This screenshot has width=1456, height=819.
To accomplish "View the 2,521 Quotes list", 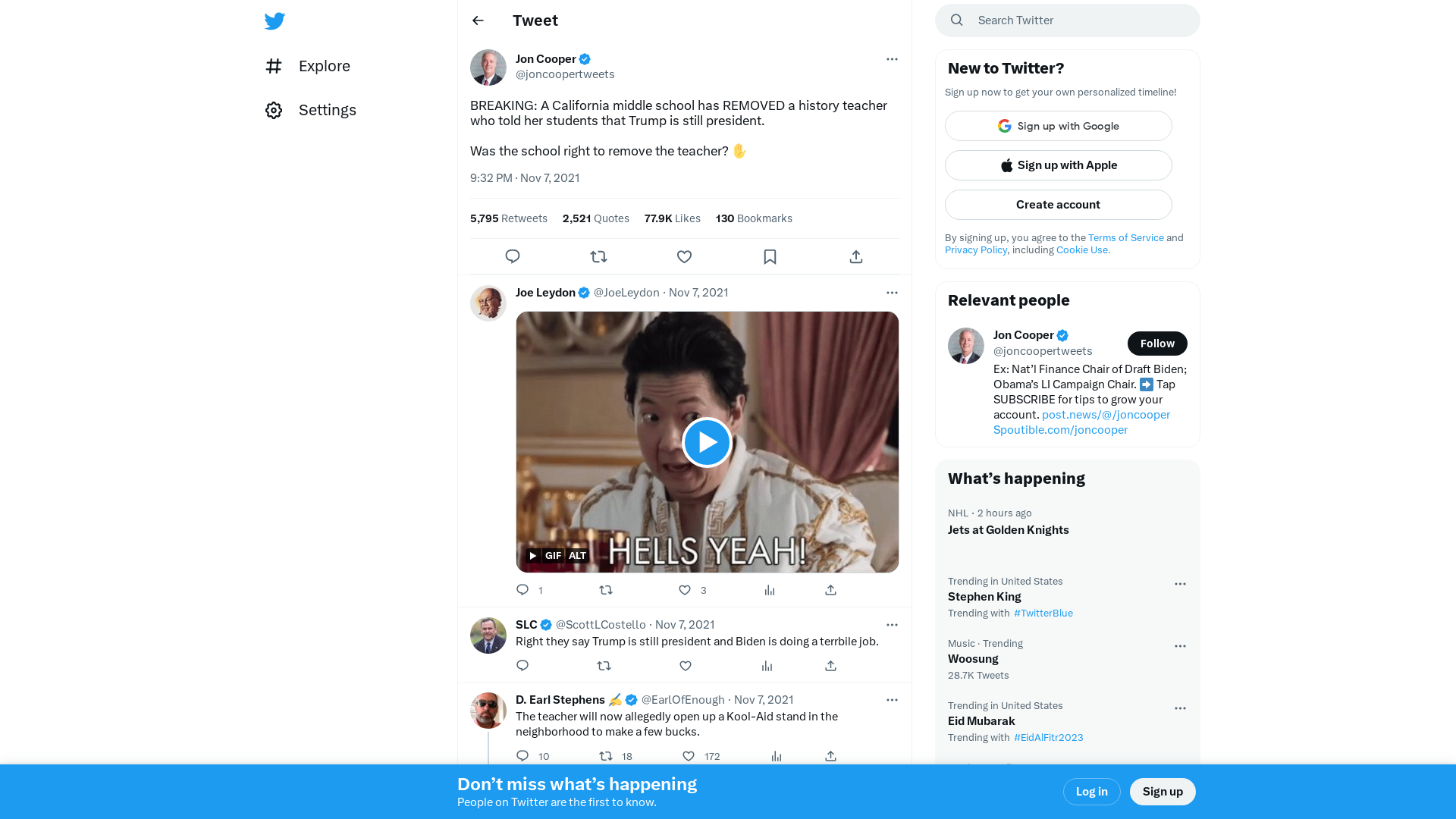I will pos(595,218).
